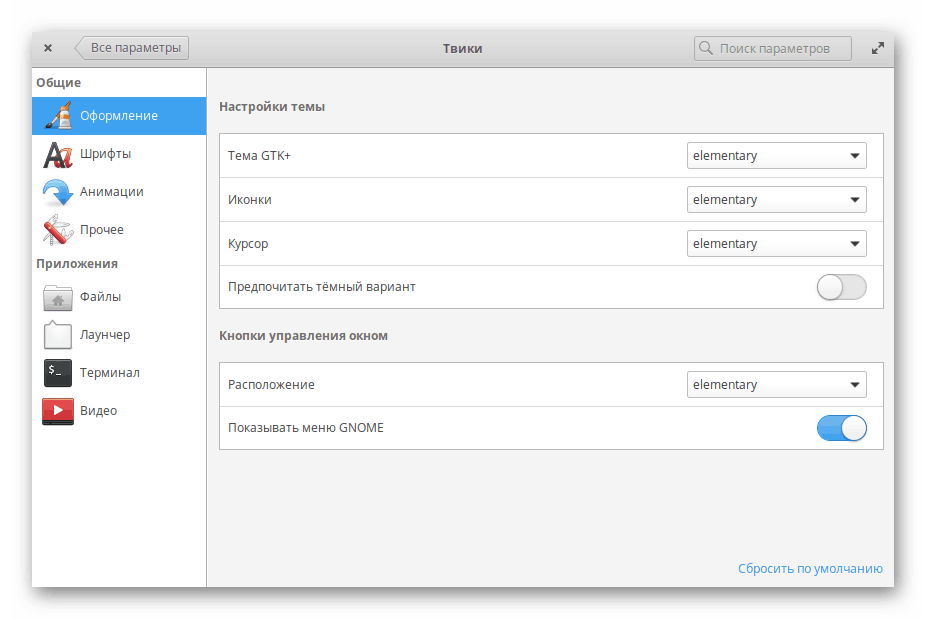Select the Шрифты sidebar label

[x=105, y=154]
